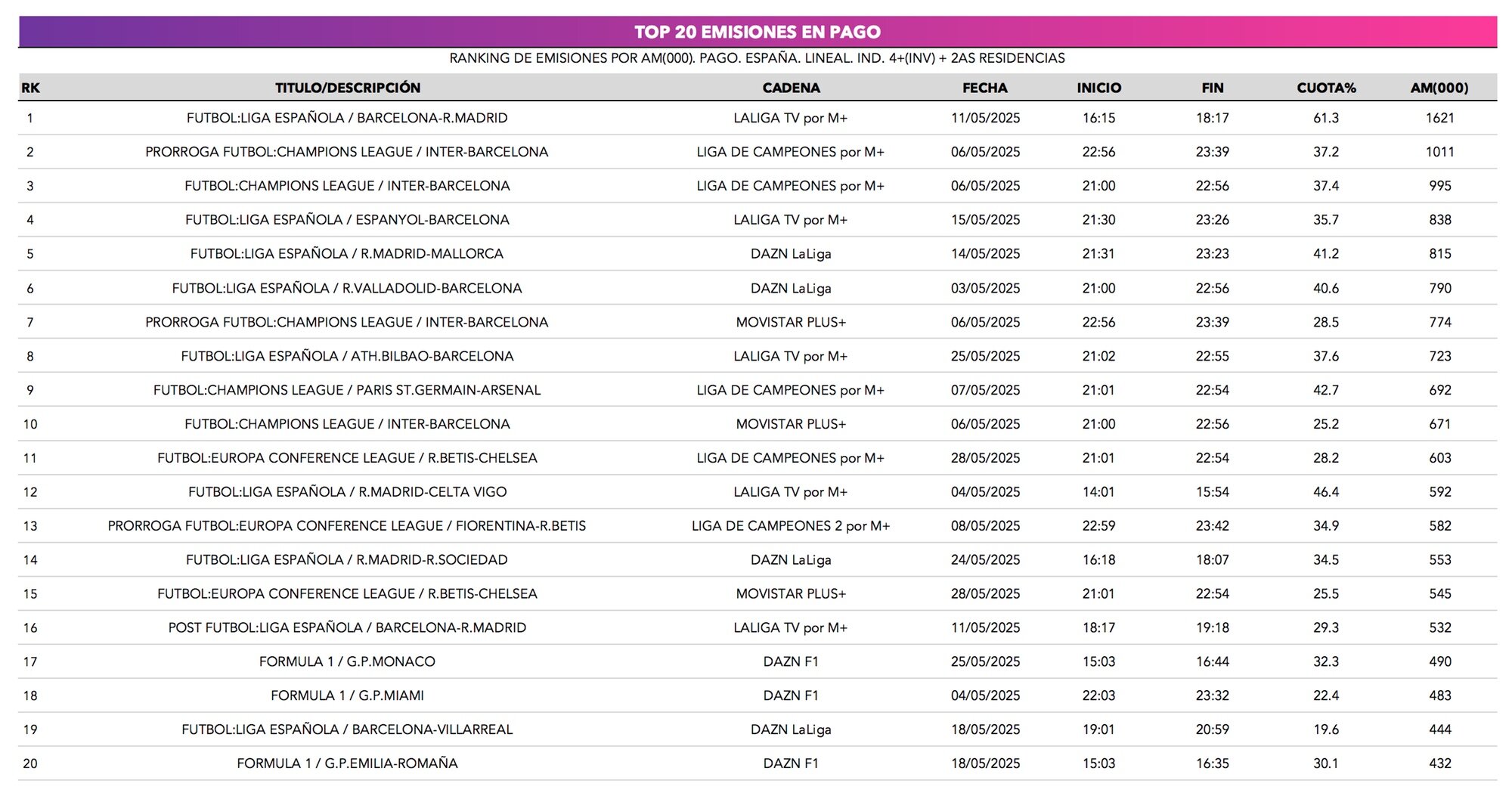This screenshot has width=1512, height=796.
Task: Click the RK column header
Action: coord(30,88)
